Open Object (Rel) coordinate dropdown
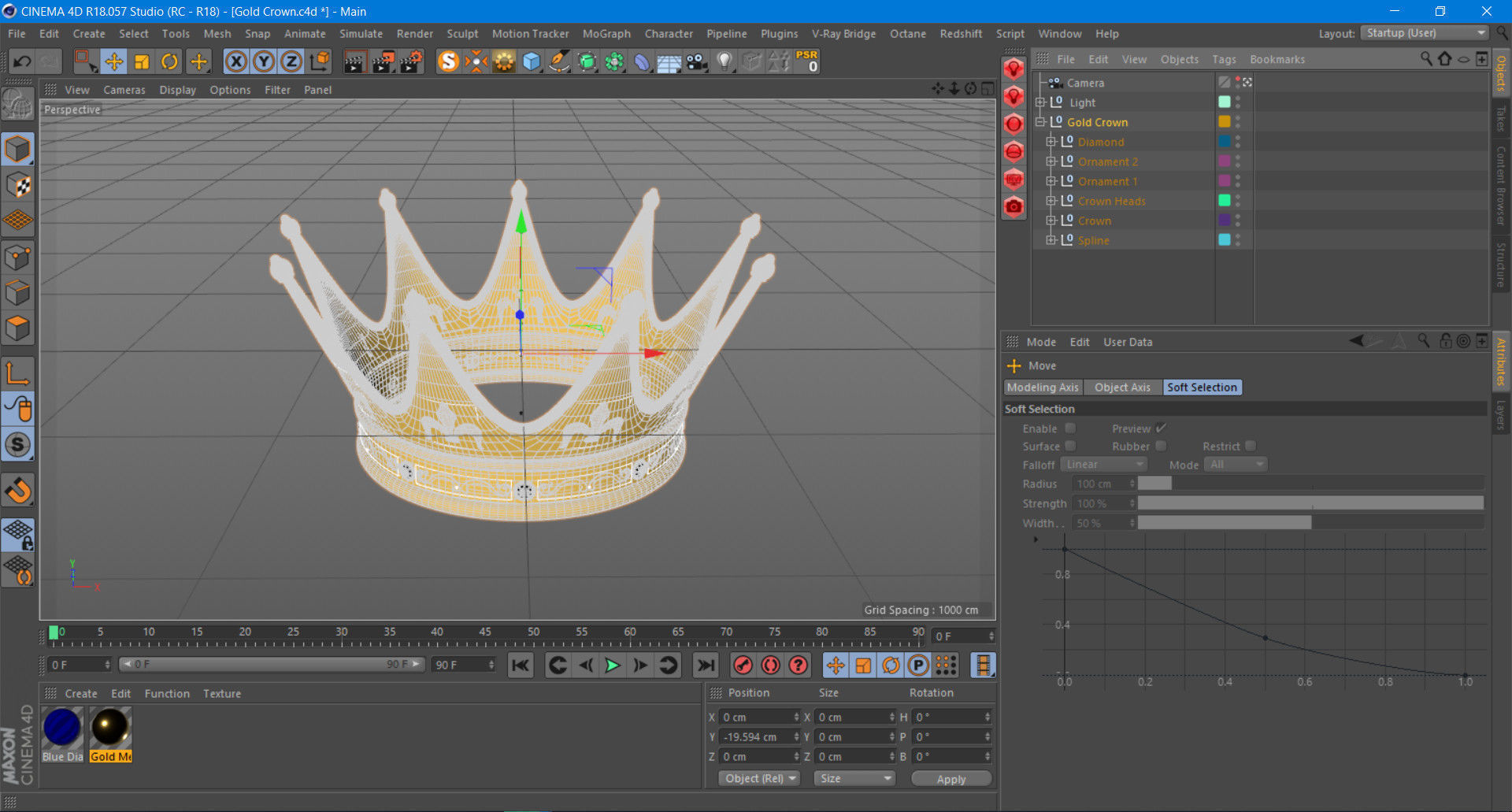This screenshot has height=812, width=1512. point(759,778)
